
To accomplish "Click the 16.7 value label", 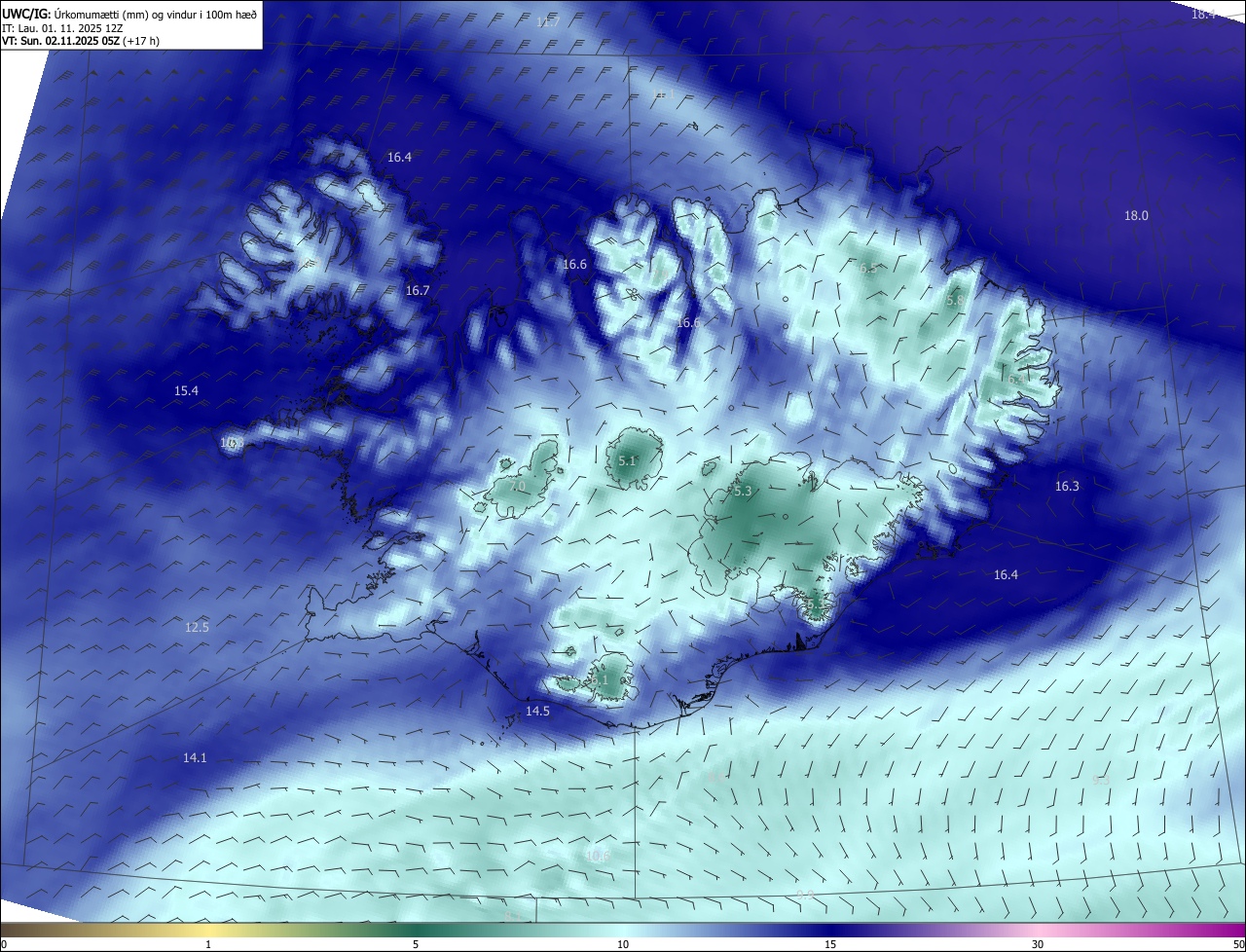I will tap(418, 290).
